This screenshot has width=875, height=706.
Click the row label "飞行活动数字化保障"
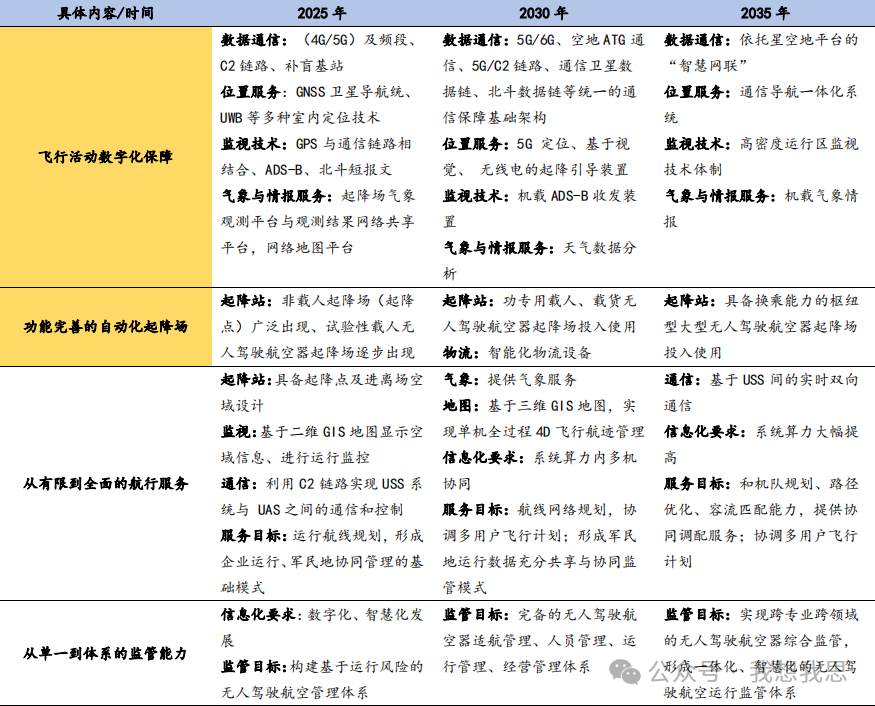tap(105, 157)
